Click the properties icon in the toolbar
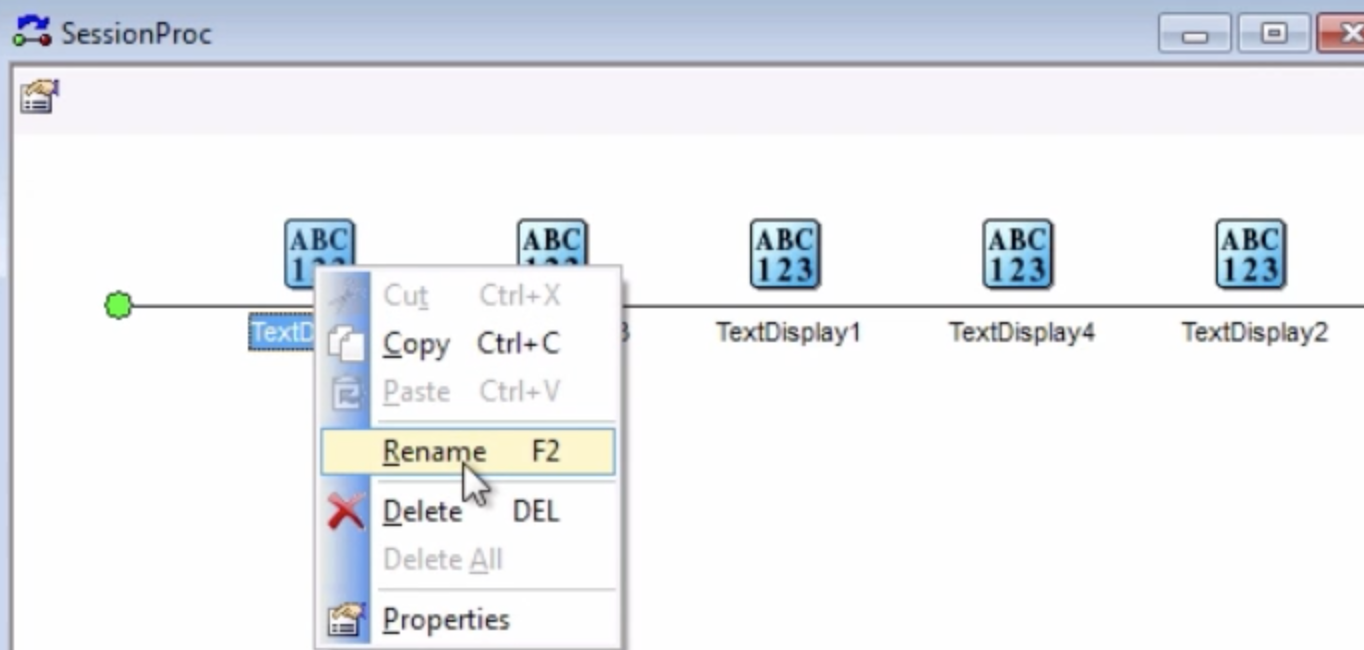1364x650 pixels. 39,97
